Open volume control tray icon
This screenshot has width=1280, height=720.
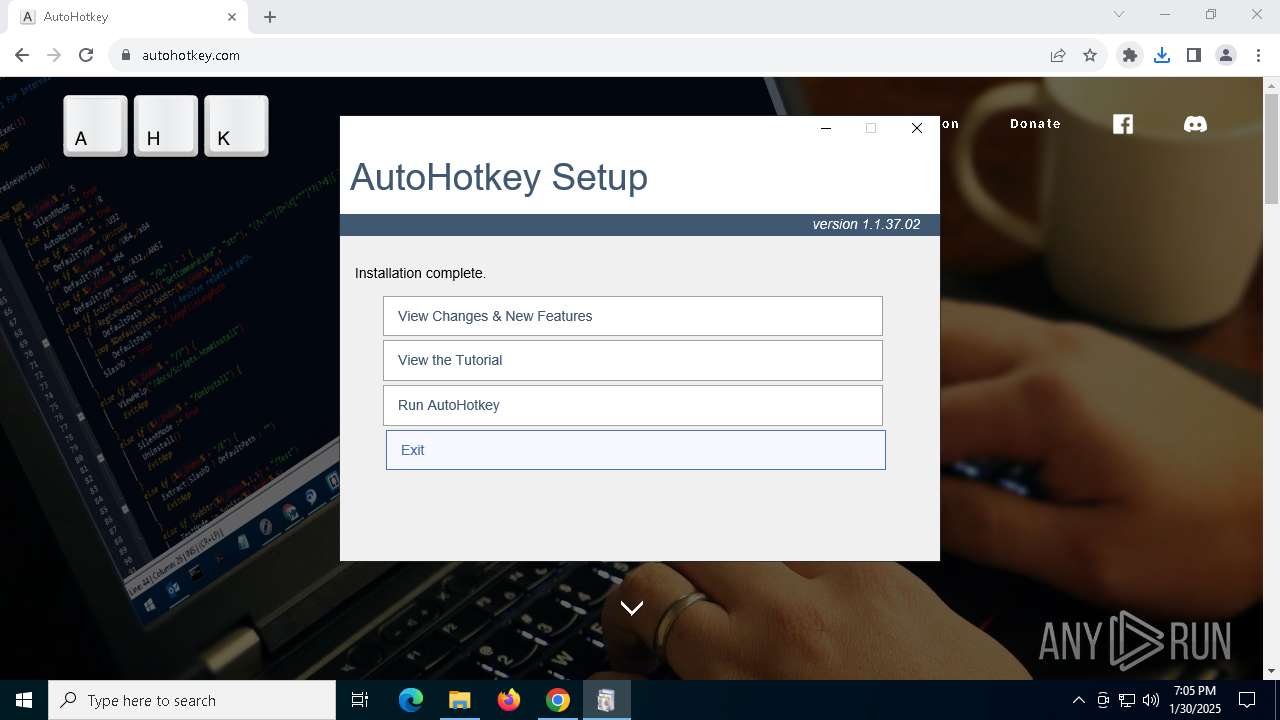1151,700
